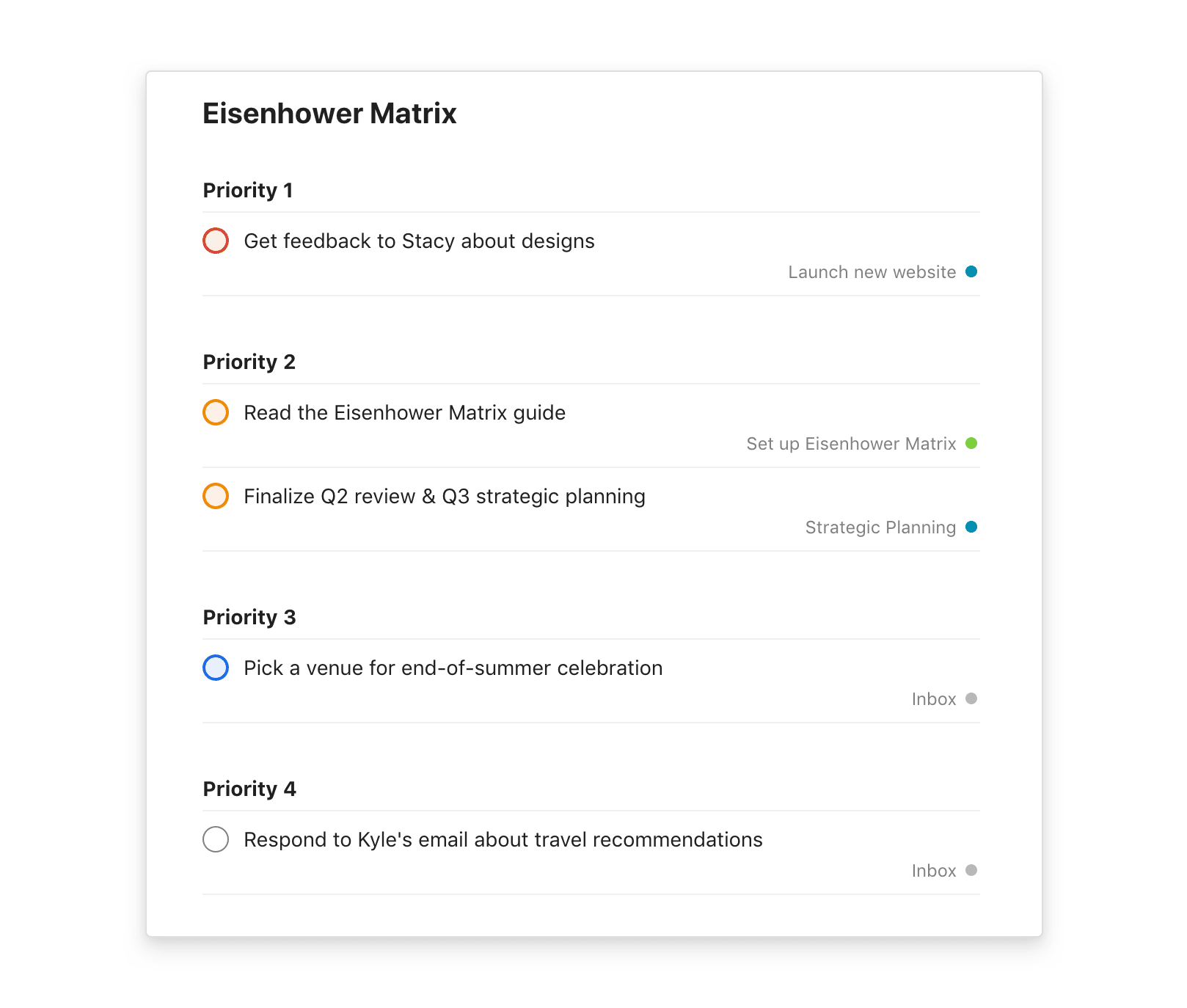Screen dimensions: 1187x1008
Task: Open Inbox from Kyle's email task row
Action: [932, 870]
